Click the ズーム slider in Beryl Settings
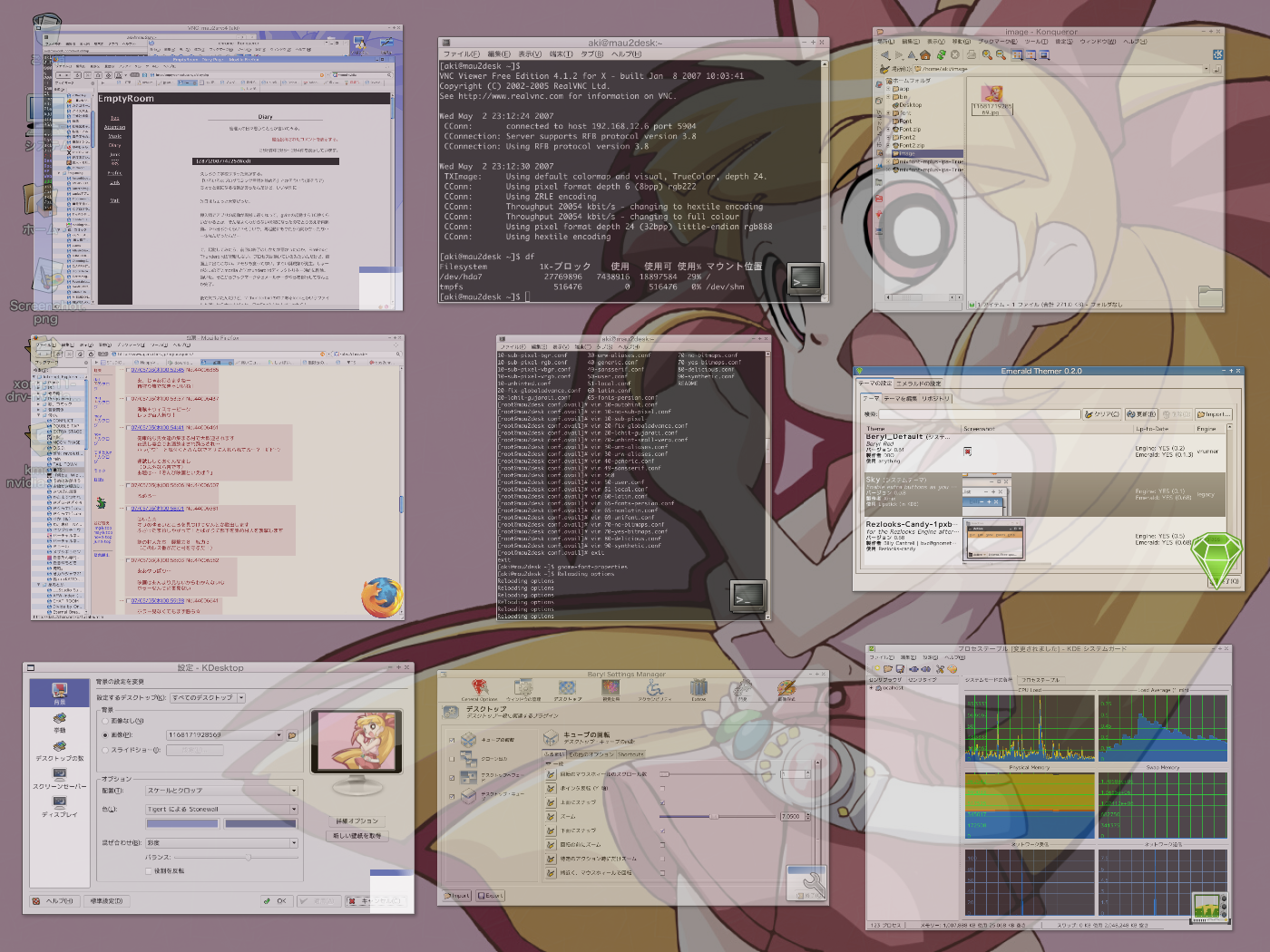This screenshot has width=1270, height=952. coord(718,817)
